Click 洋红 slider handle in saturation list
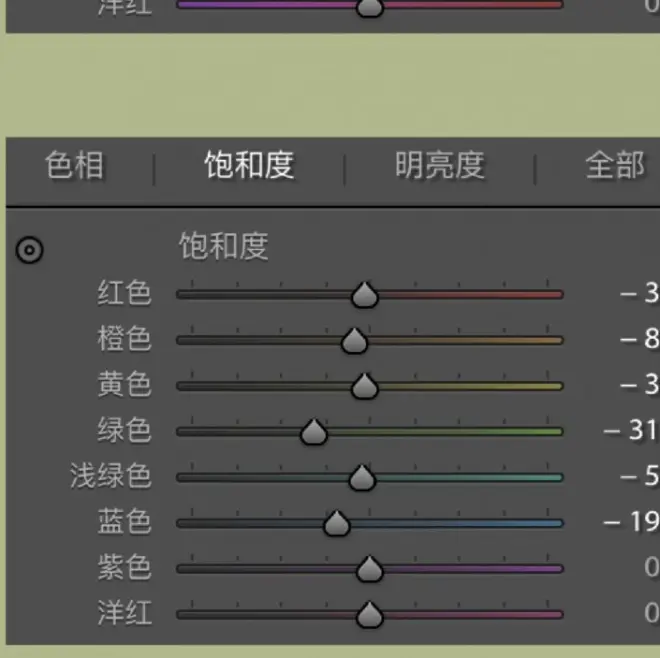The height and width of the screenshot is (658, 660). point(370,614)
